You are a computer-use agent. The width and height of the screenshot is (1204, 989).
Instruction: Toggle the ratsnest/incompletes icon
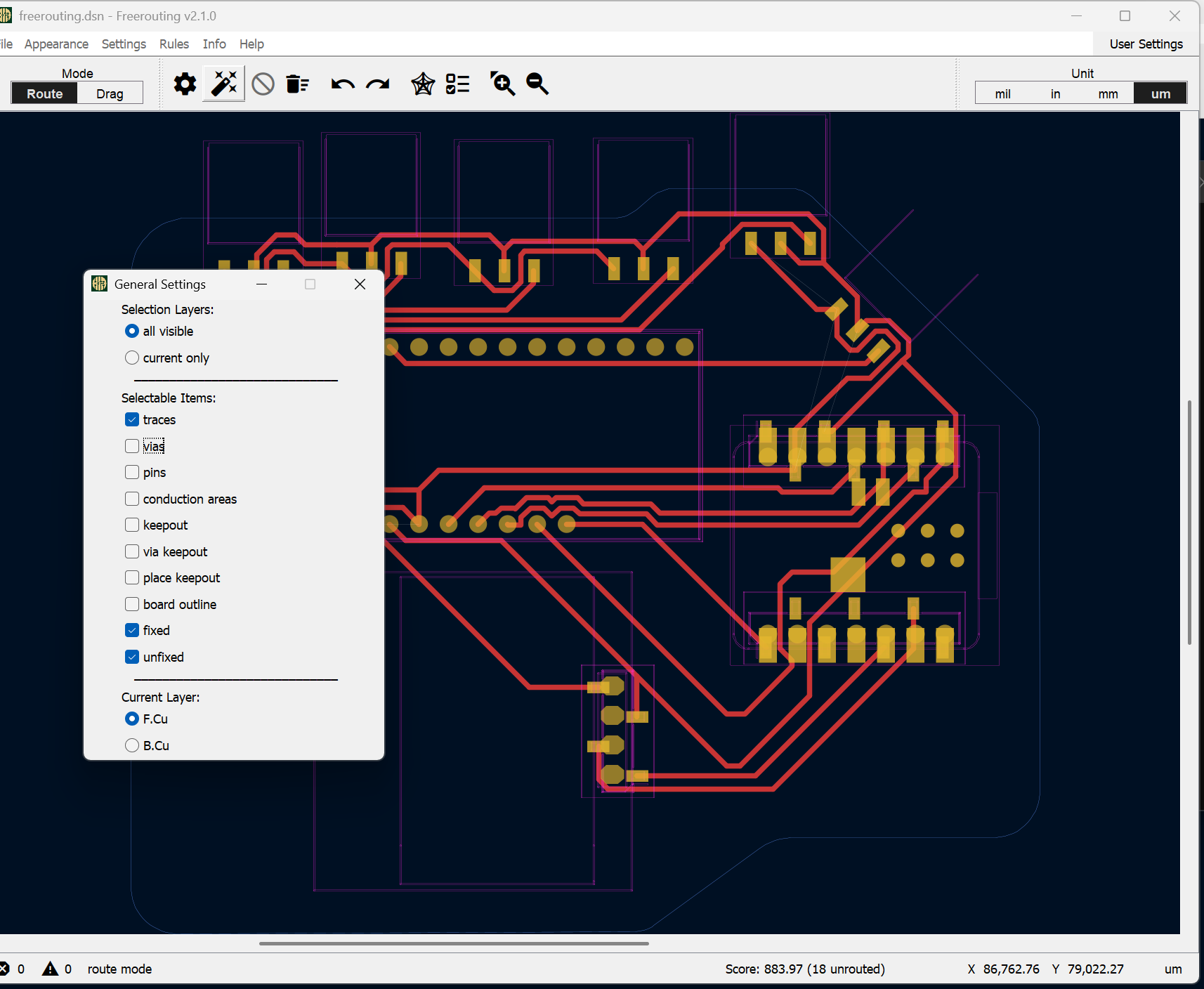coord(423,84)
